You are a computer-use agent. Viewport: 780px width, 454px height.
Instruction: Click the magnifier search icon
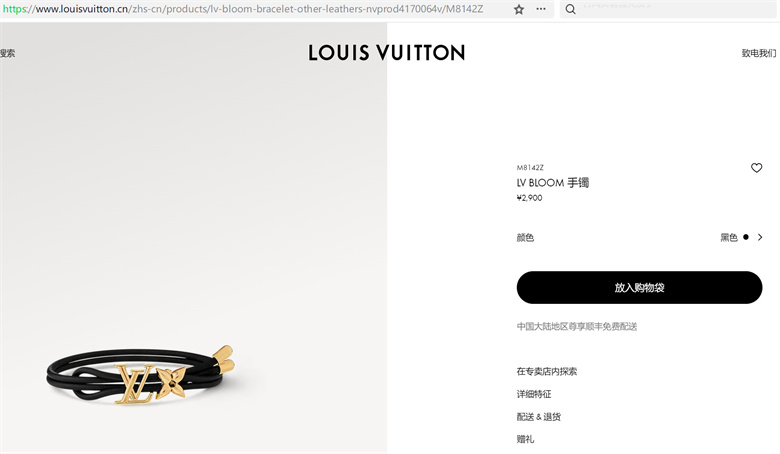click(x=571, y=9)
